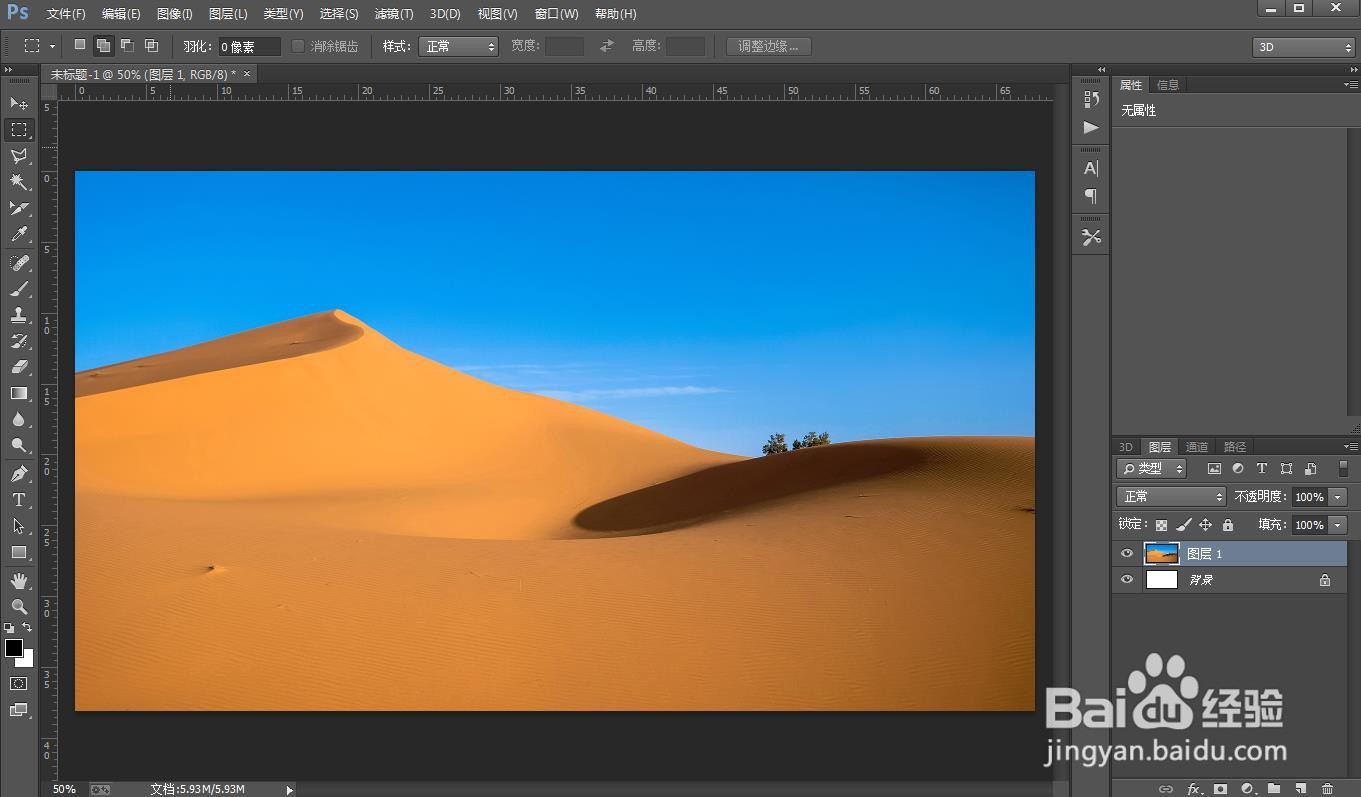The image size is (1361, 797).
Task: Toggle lock transparent pixels
Action: 1161,525
